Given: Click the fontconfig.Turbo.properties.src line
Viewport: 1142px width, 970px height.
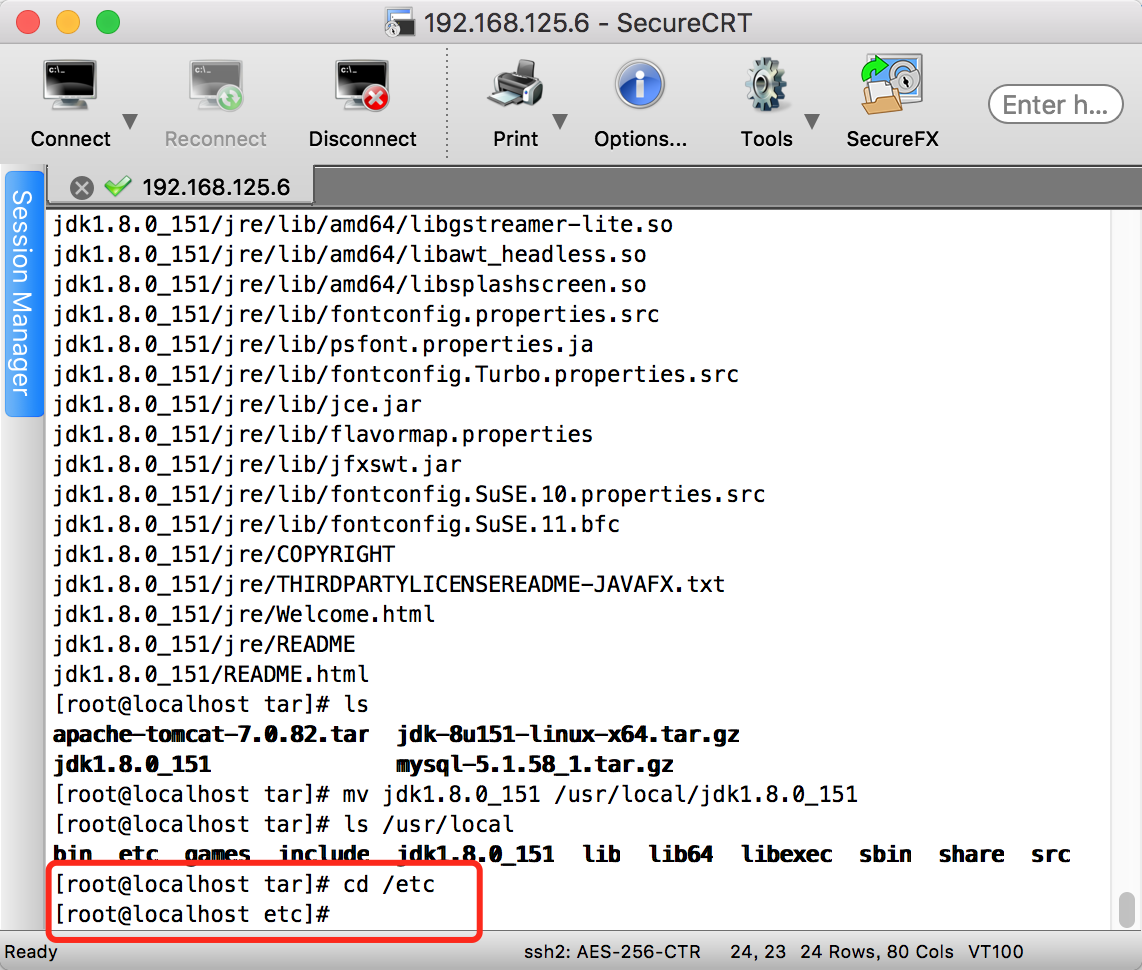Looking at the screenshot, I should pos(395,374).
